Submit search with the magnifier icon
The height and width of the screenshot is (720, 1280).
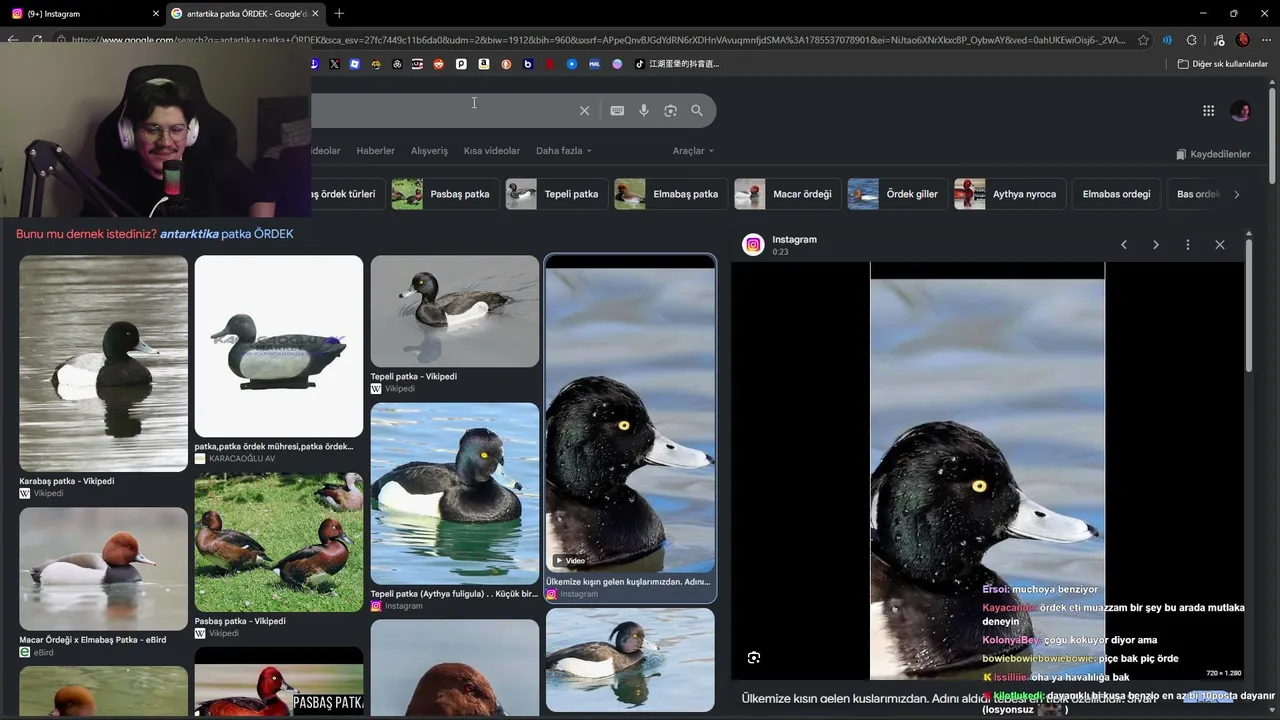(697, 111)
